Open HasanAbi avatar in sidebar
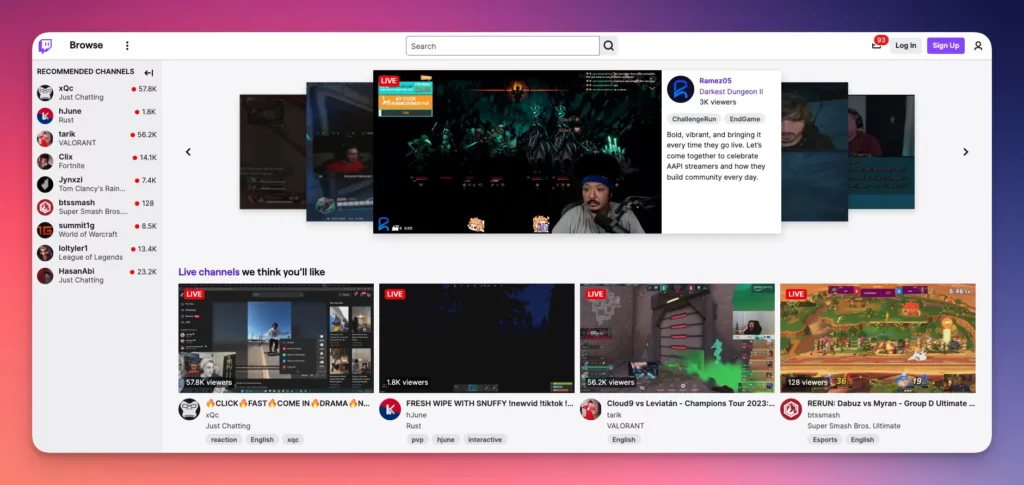This screenshot has height=485, width=1024. 45,275
